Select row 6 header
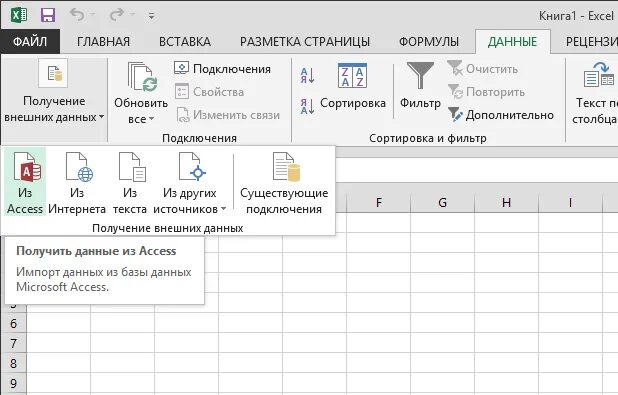The height and width of the screenshot is (395, 618). click(13, 324)
